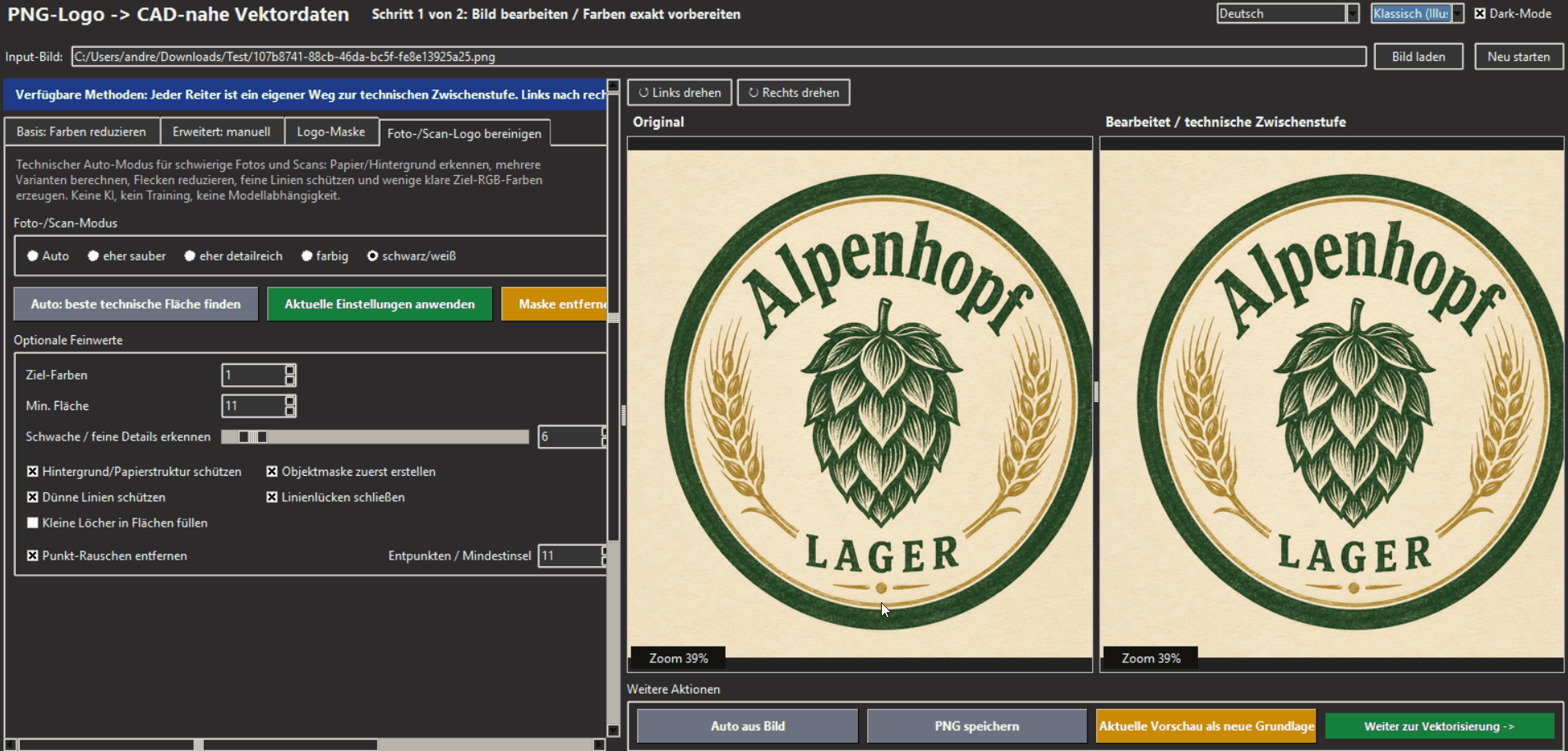Enable Kleine Löcher in Flächen füllen
This screenshot has height=751, width=1568.
pyautogui.click(x=33, y=523)
